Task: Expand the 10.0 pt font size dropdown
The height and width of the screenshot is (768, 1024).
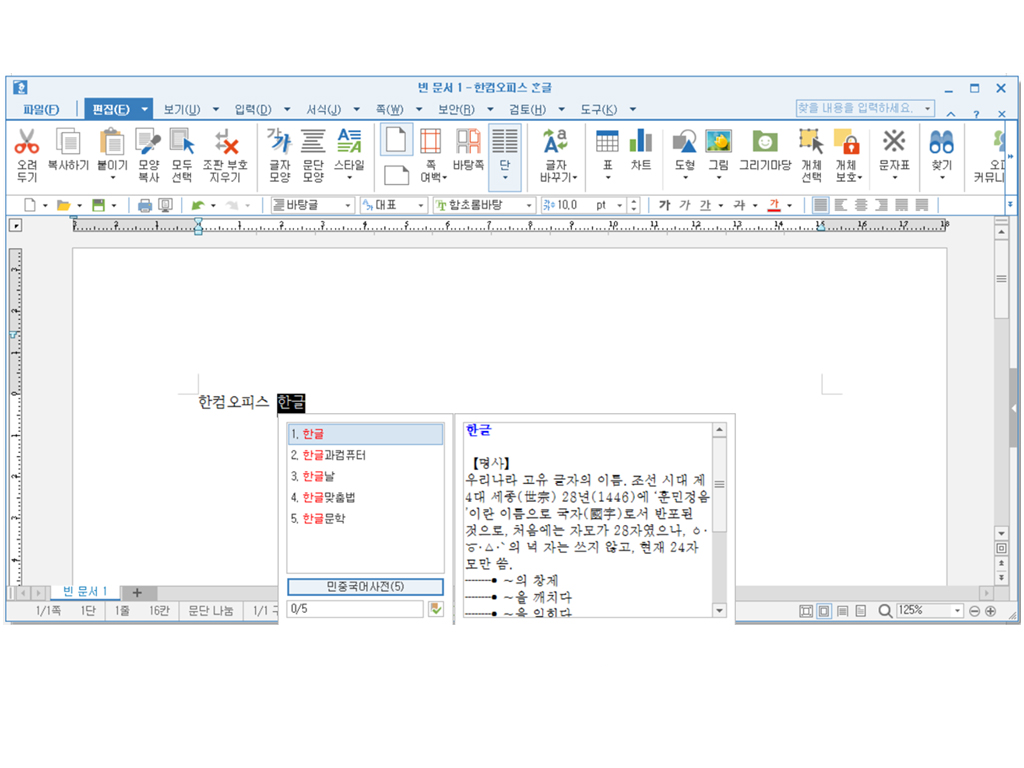Action: 620,206
